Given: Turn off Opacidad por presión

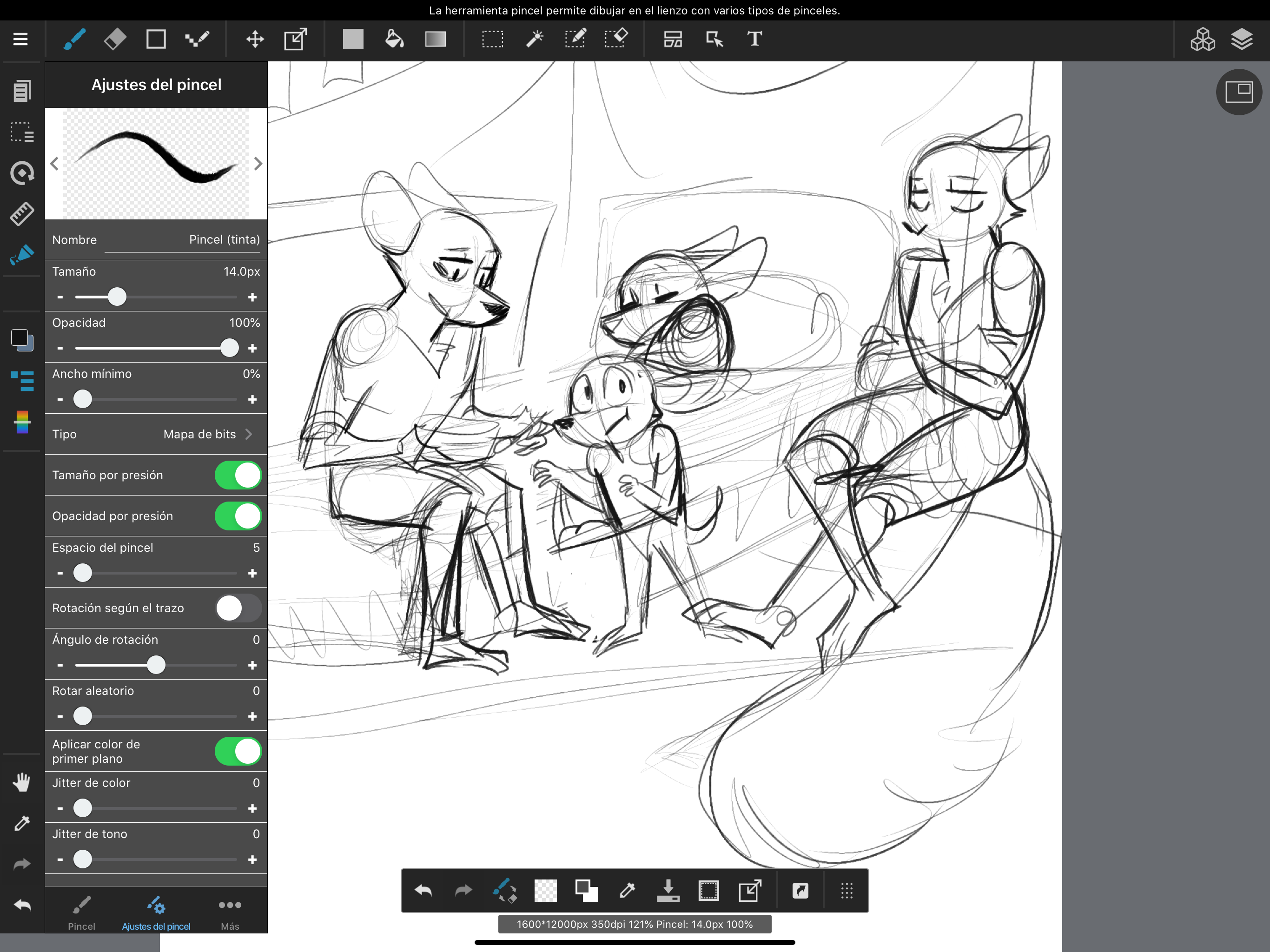Looking at the screenshot, I should pyautogui.click(x=238, y=516).
